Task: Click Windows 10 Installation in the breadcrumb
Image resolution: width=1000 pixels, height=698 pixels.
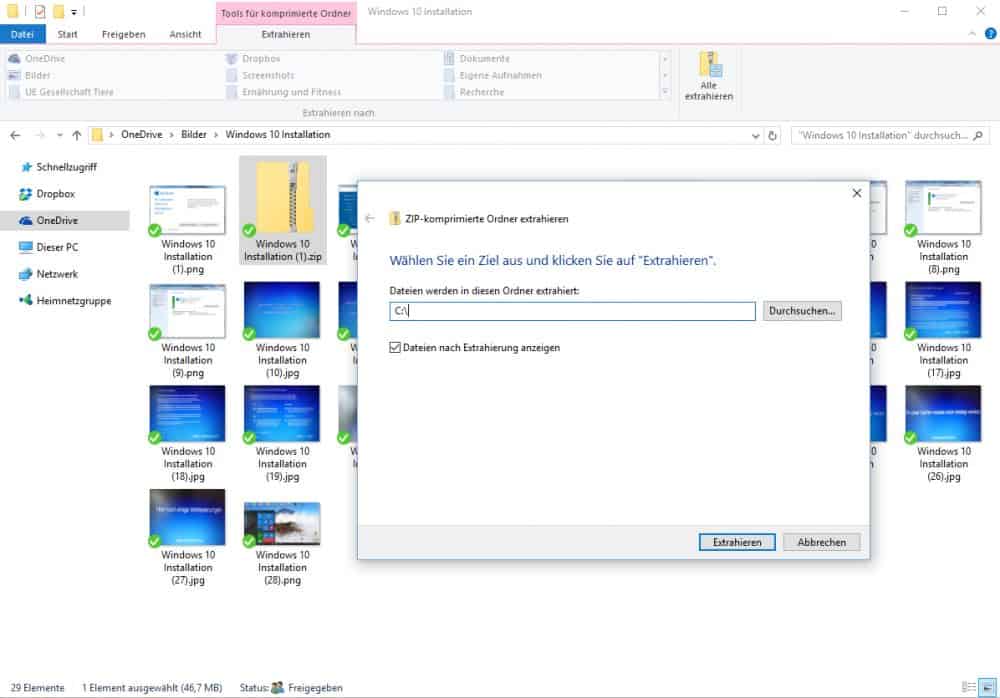Action: click(x=277, y=135)
